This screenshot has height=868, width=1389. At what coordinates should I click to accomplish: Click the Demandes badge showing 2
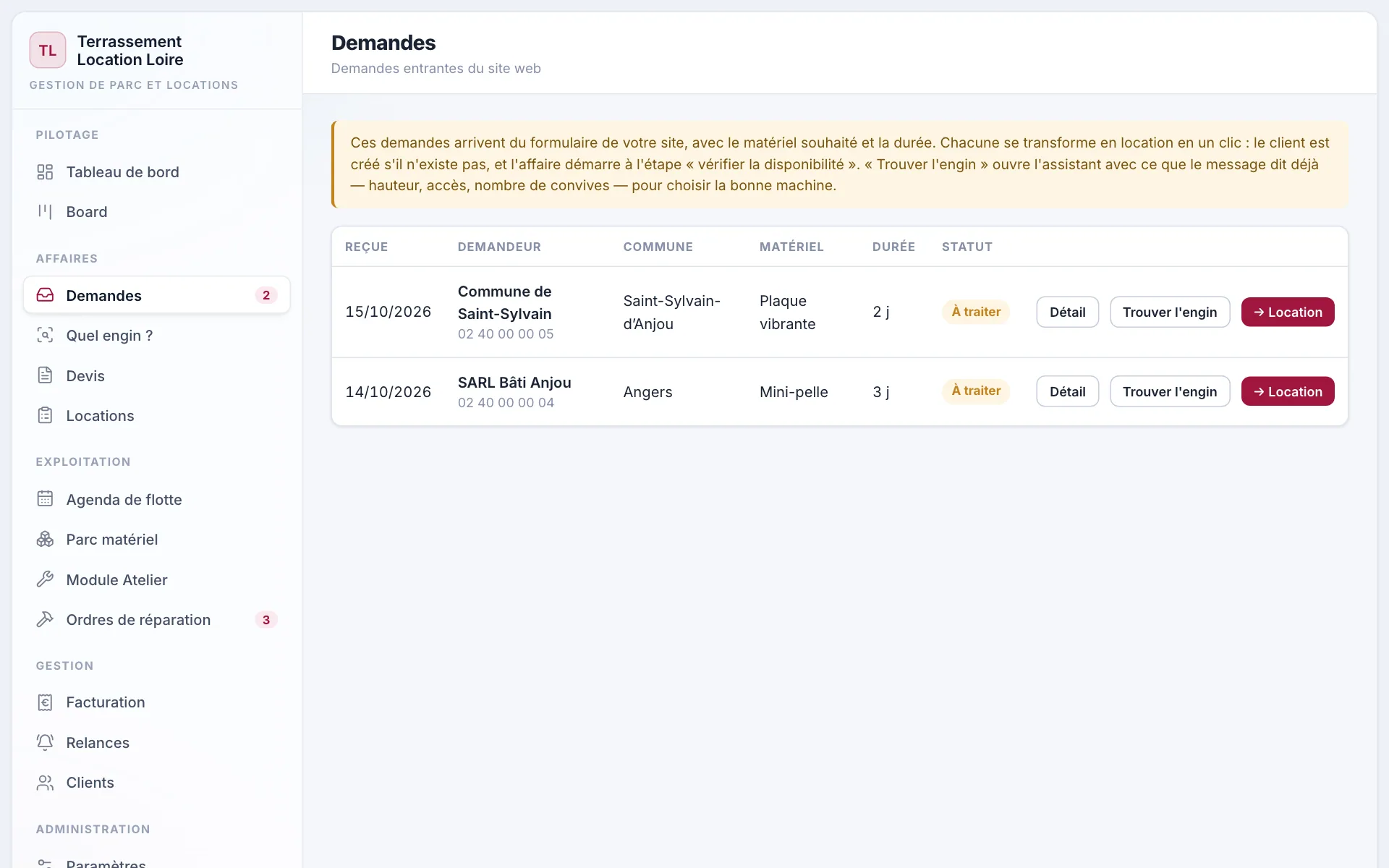click(266, 295)
